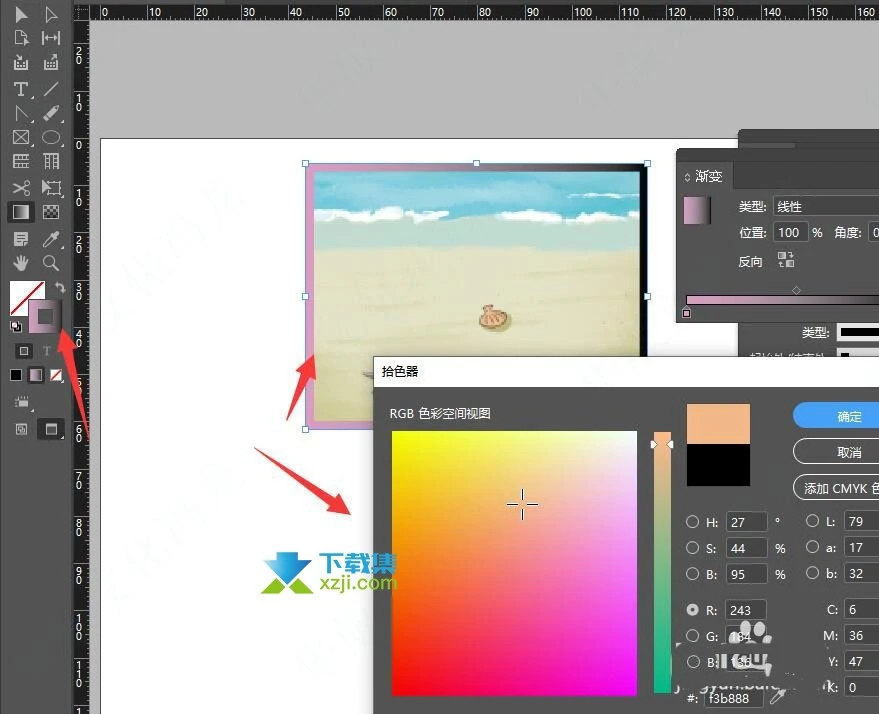Select the Eyedropper tool in toolbar

51,239
